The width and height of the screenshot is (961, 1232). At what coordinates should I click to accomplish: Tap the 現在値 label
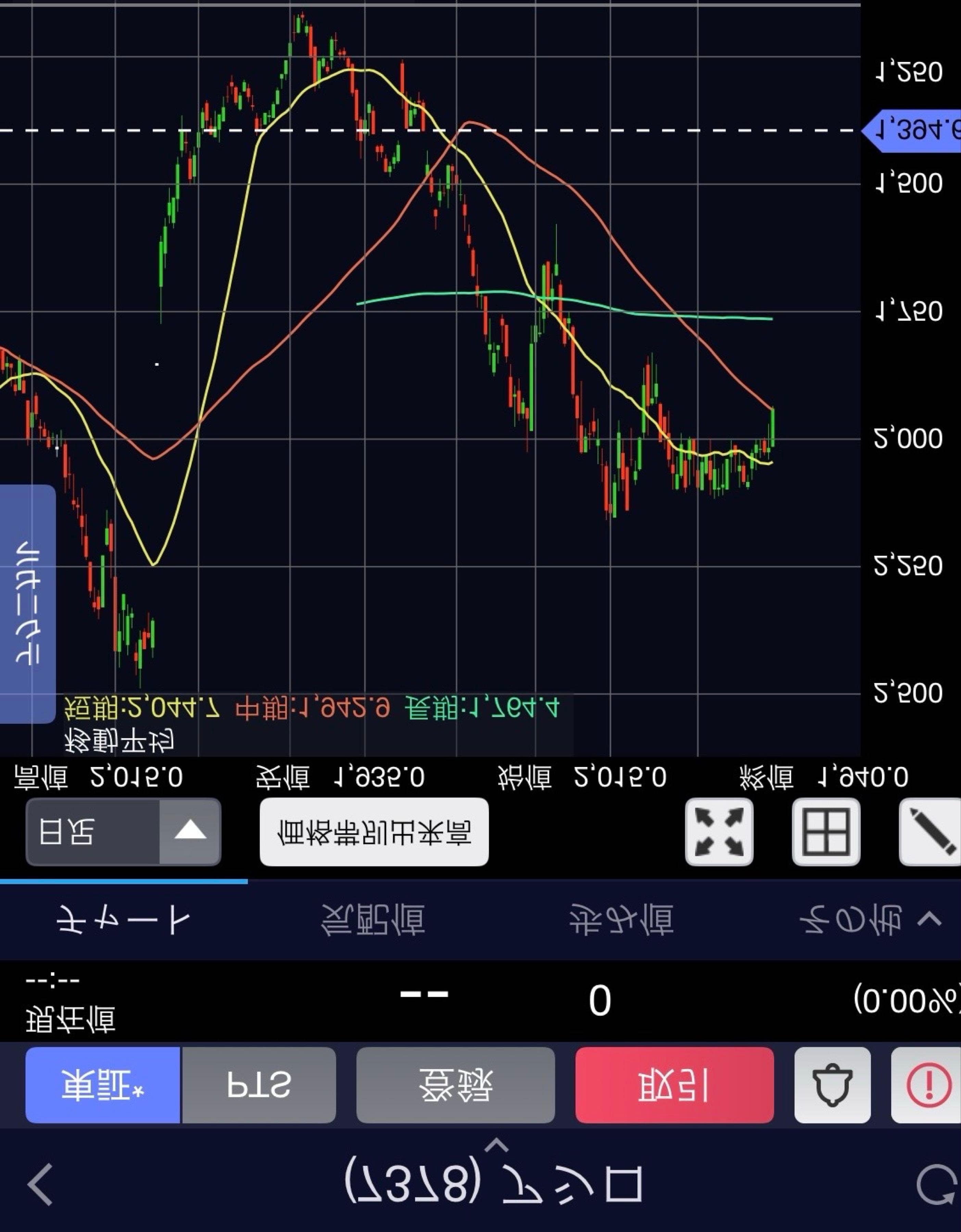point(71,1020)
